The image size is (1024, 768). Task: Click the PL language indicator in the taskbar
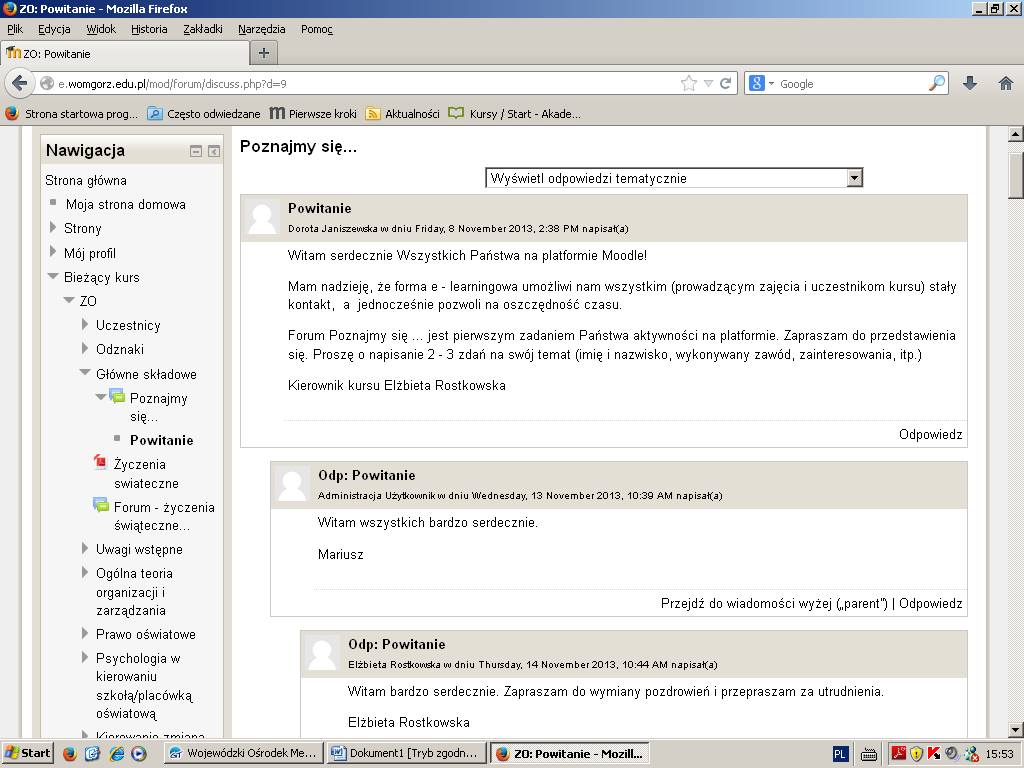coord(840,754)
